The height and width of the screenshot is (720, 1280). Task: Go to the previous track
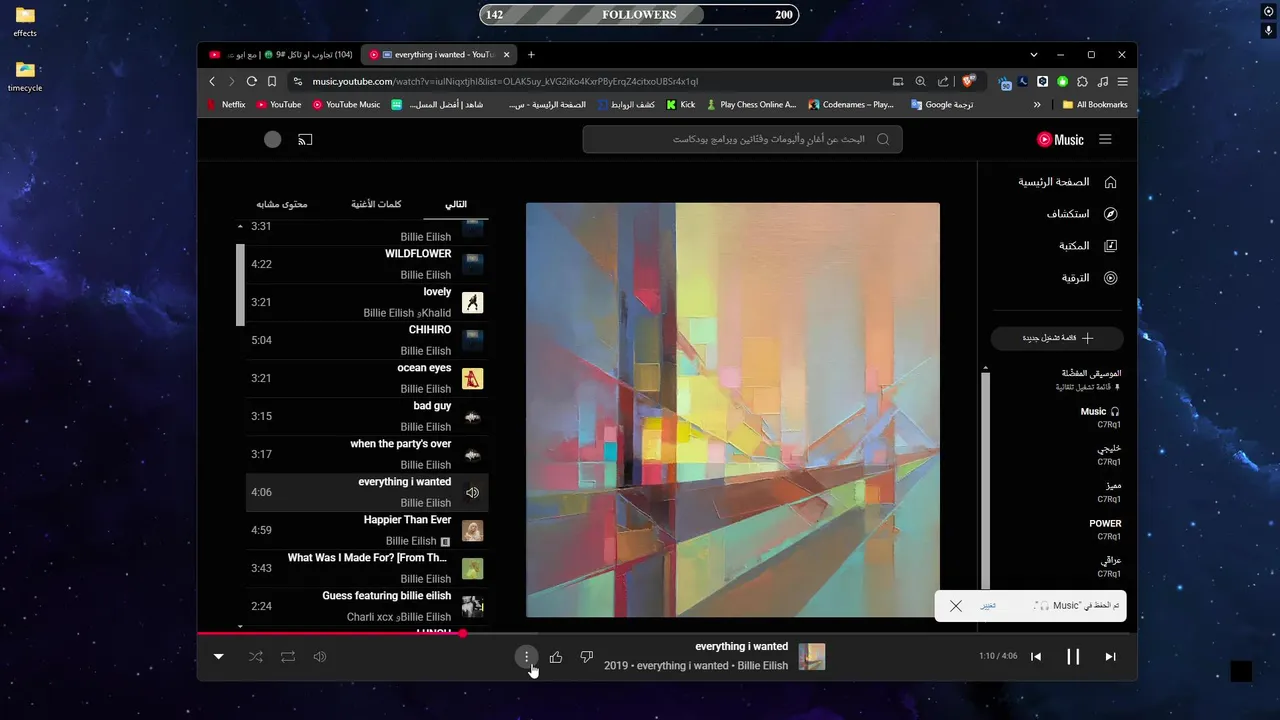(1036, 657)
